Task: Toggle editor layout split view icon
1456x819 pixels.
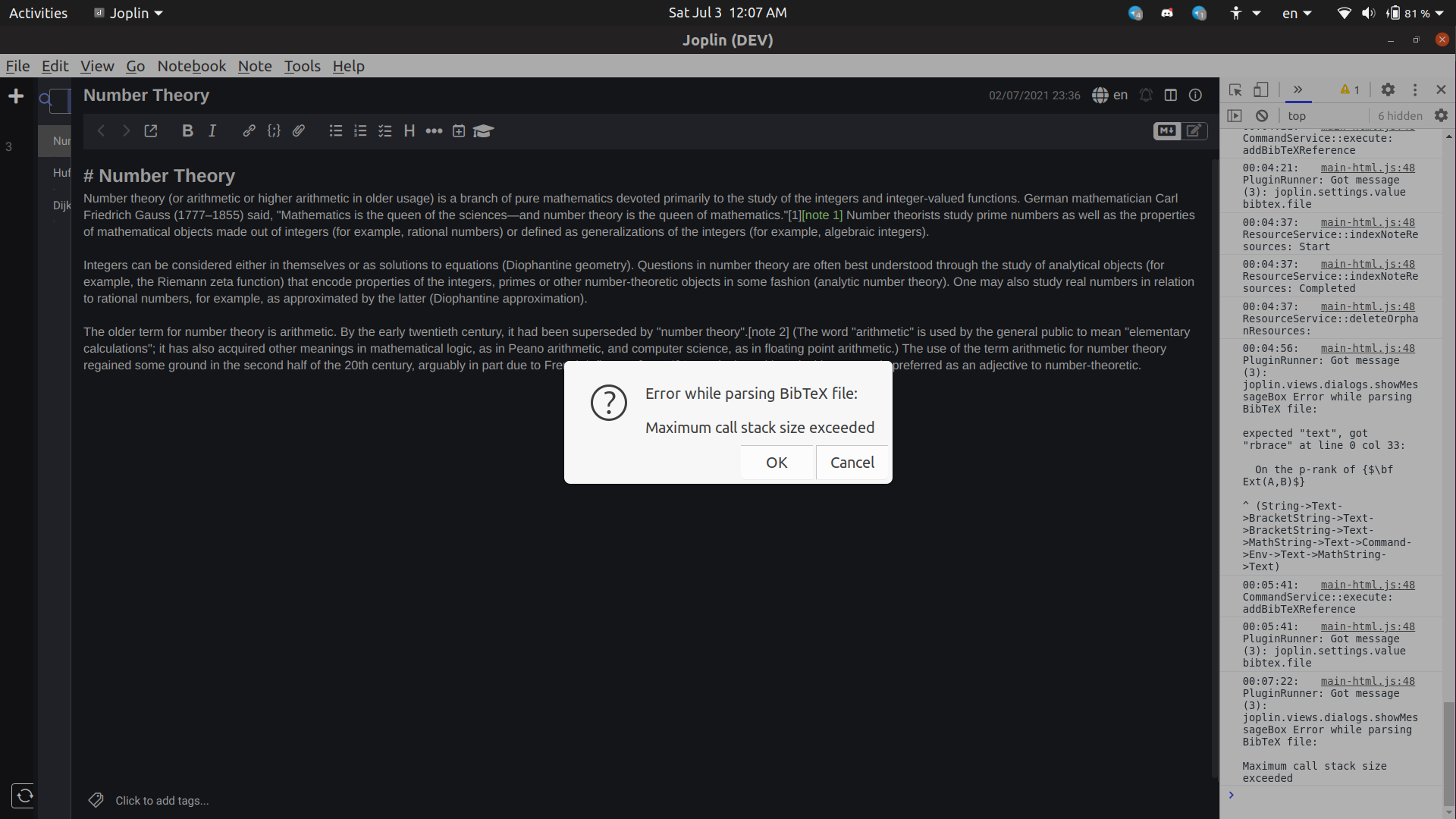Action: click(x=1171, y=95)
